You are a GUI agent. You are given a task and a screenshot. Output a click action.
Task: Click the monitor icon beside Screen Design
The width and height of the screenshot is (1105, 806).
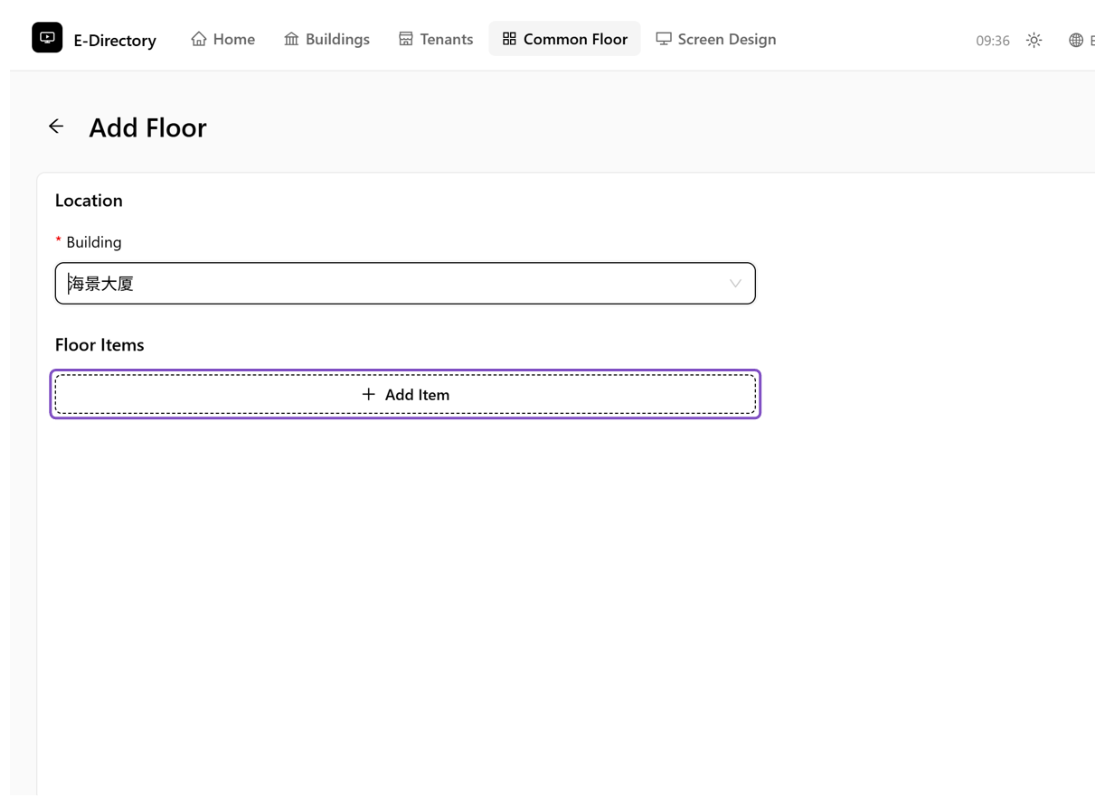[663, 39]
